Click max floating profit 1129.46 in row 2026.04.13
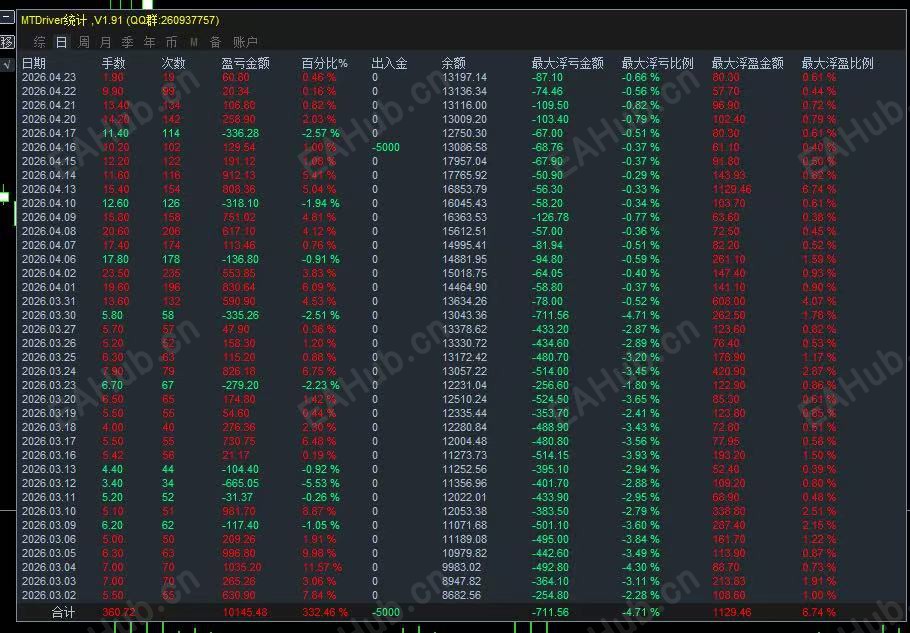This screenshot has width=910, height=633. [731, 189]
